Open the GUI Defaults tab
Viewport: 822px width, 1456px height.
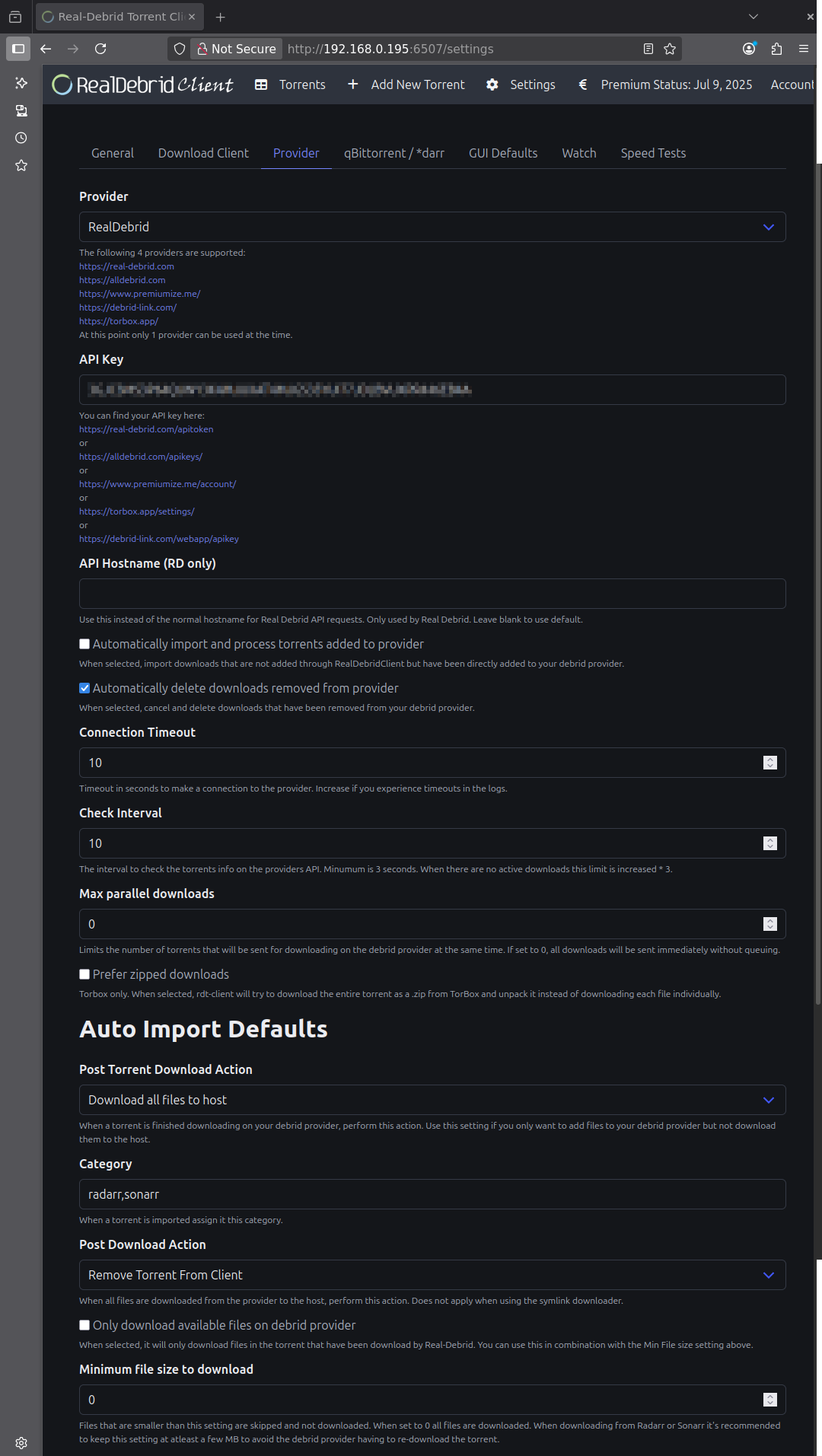(503, 153)
